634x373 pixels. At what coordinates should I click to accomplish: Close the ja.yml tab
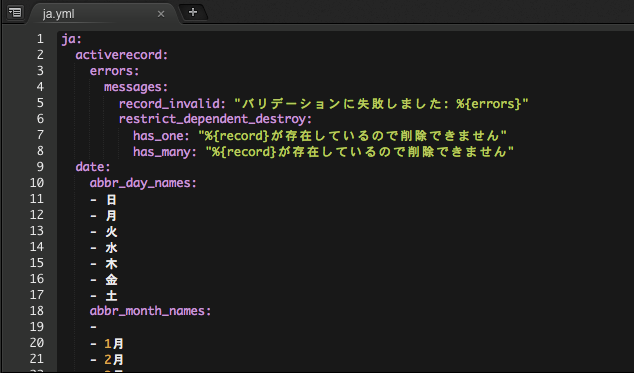pos(161,14)
